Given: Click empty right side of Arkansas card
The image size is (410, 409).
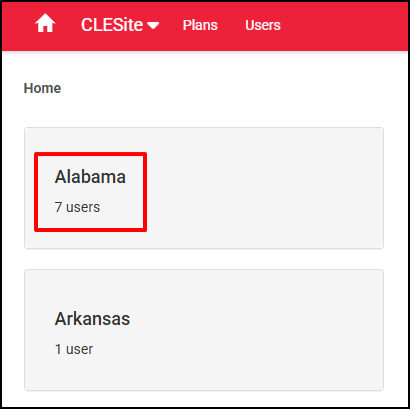Looking at the screenshot, I should click(x=257, y=330).
